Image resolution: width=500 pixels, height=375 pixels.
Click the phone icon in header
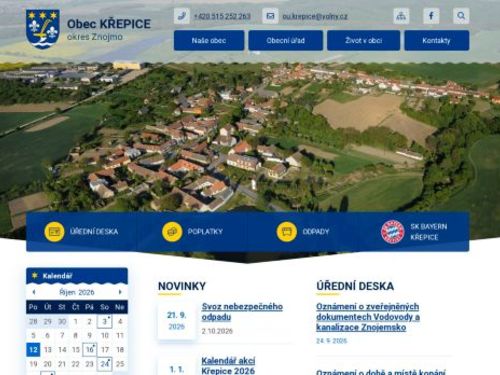point(182,16)
